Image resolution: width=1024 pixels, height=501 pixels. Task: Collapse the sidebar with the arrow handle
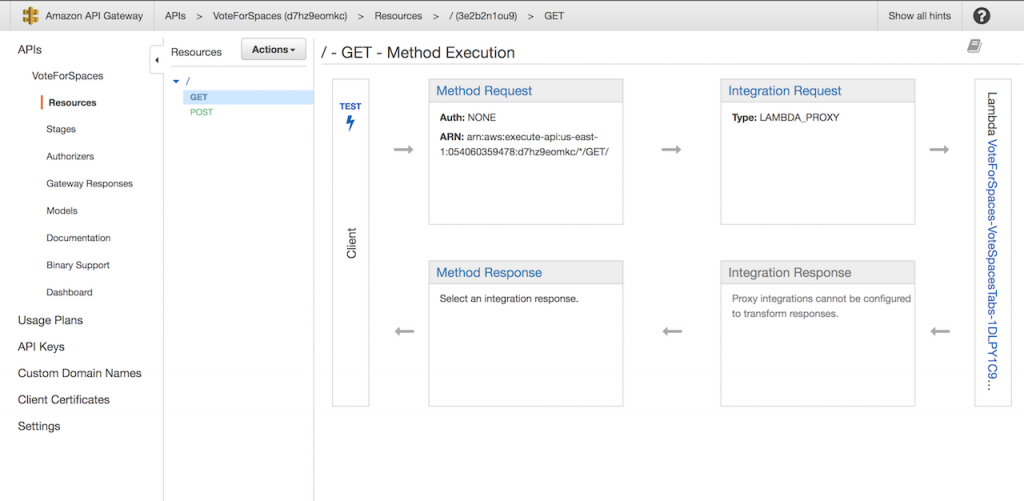pos(157,60)
